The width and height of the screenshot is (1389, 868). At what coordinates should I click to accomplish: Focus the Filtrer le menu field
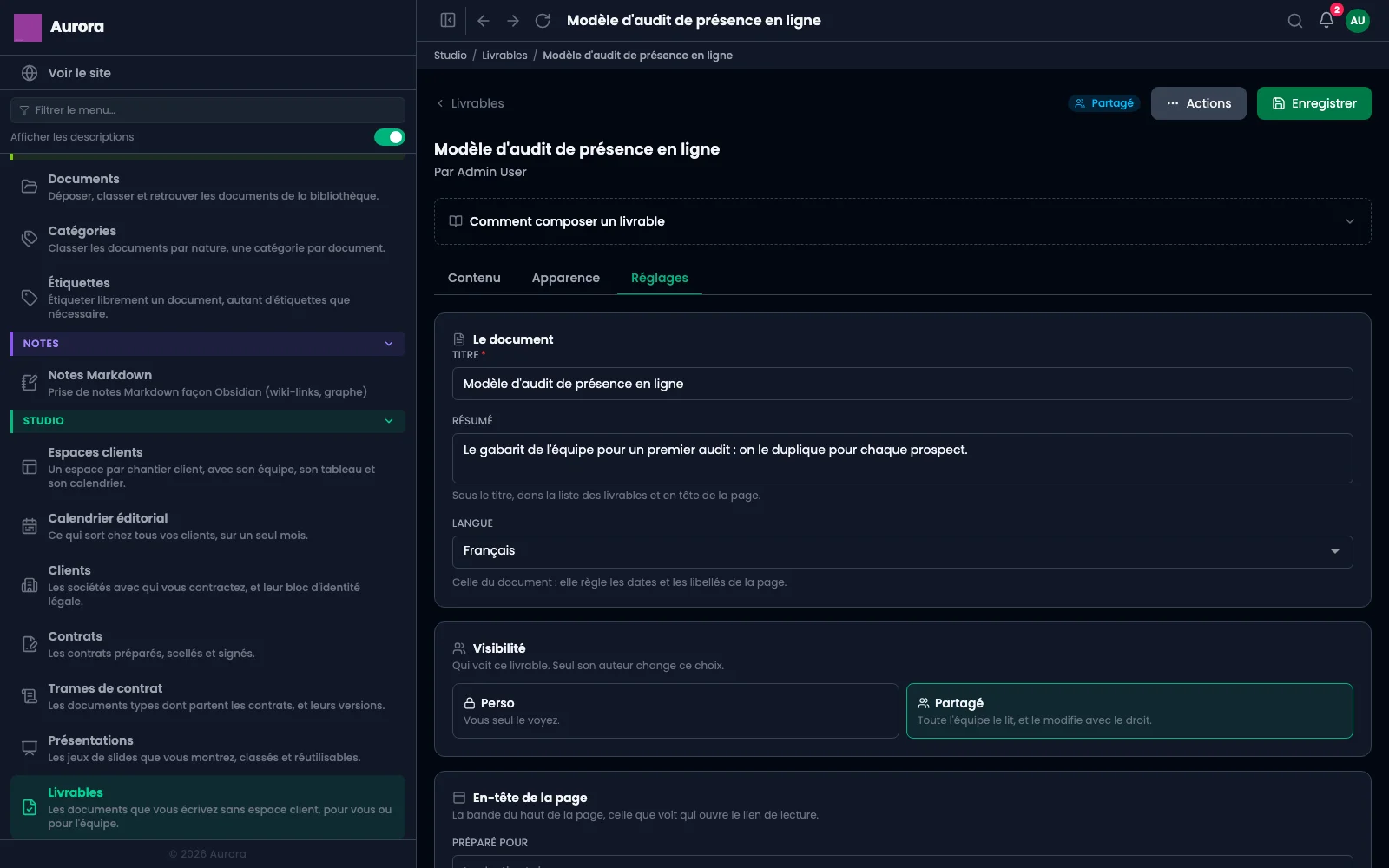tap(207, 110)
